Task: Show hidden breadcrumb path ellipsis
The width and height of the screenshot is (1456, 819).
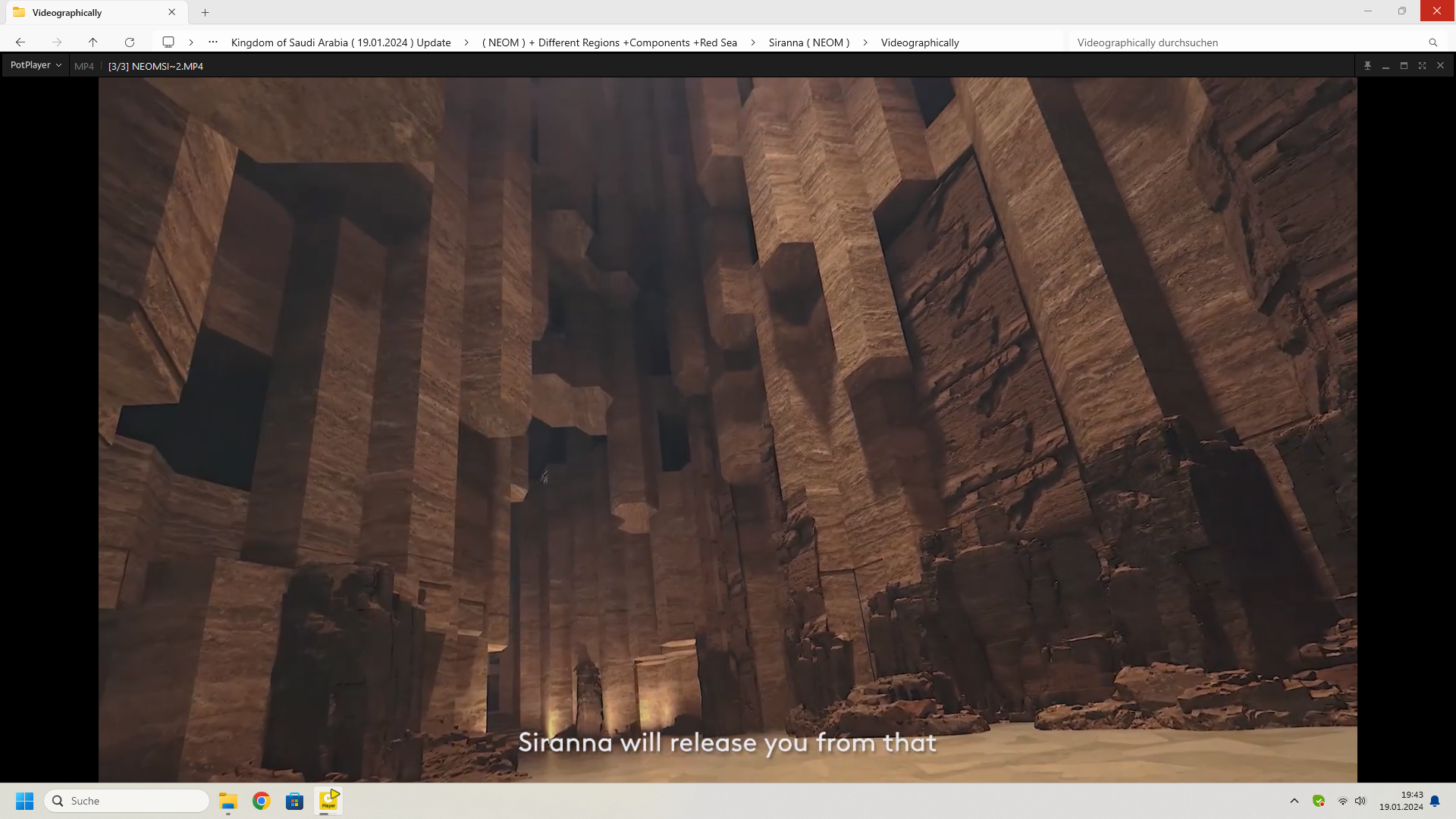Action: tap(213, 42)
